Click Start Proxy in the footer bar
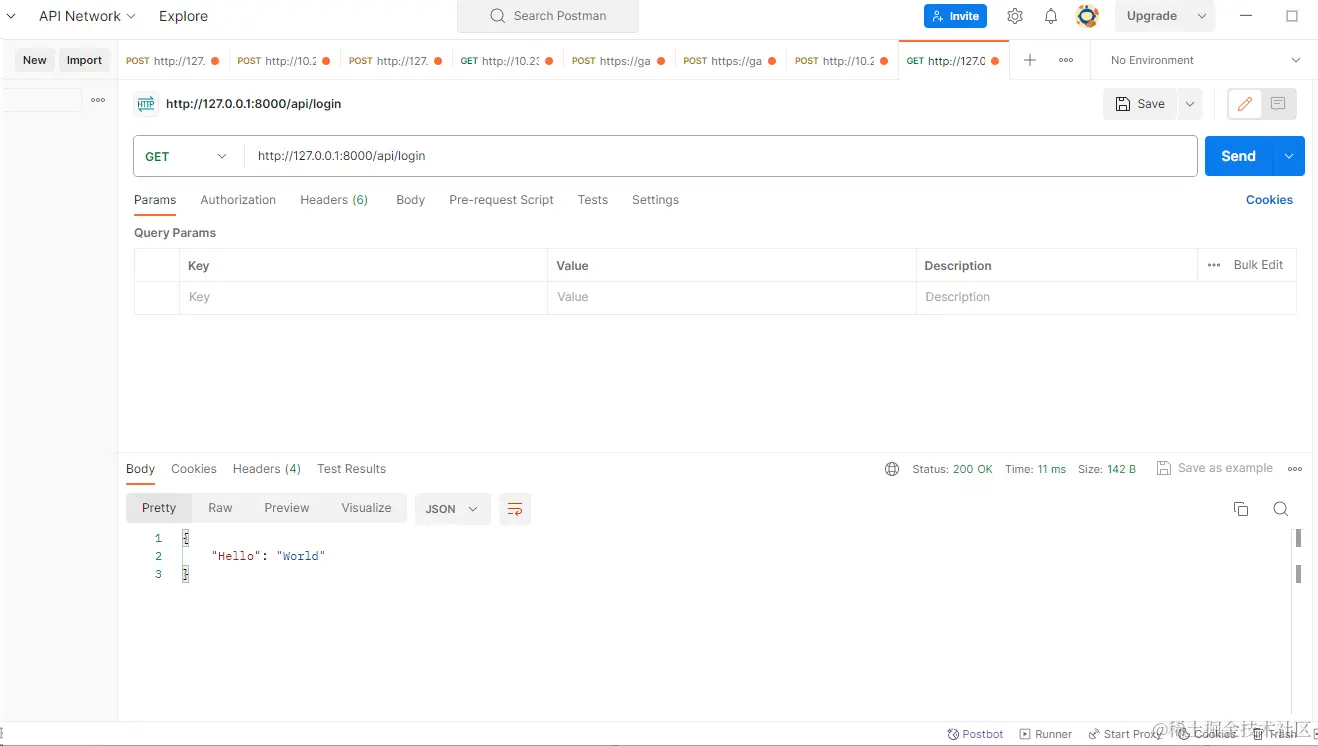The height and width of the screenshot is (746, 1318). pos(1125,734)
